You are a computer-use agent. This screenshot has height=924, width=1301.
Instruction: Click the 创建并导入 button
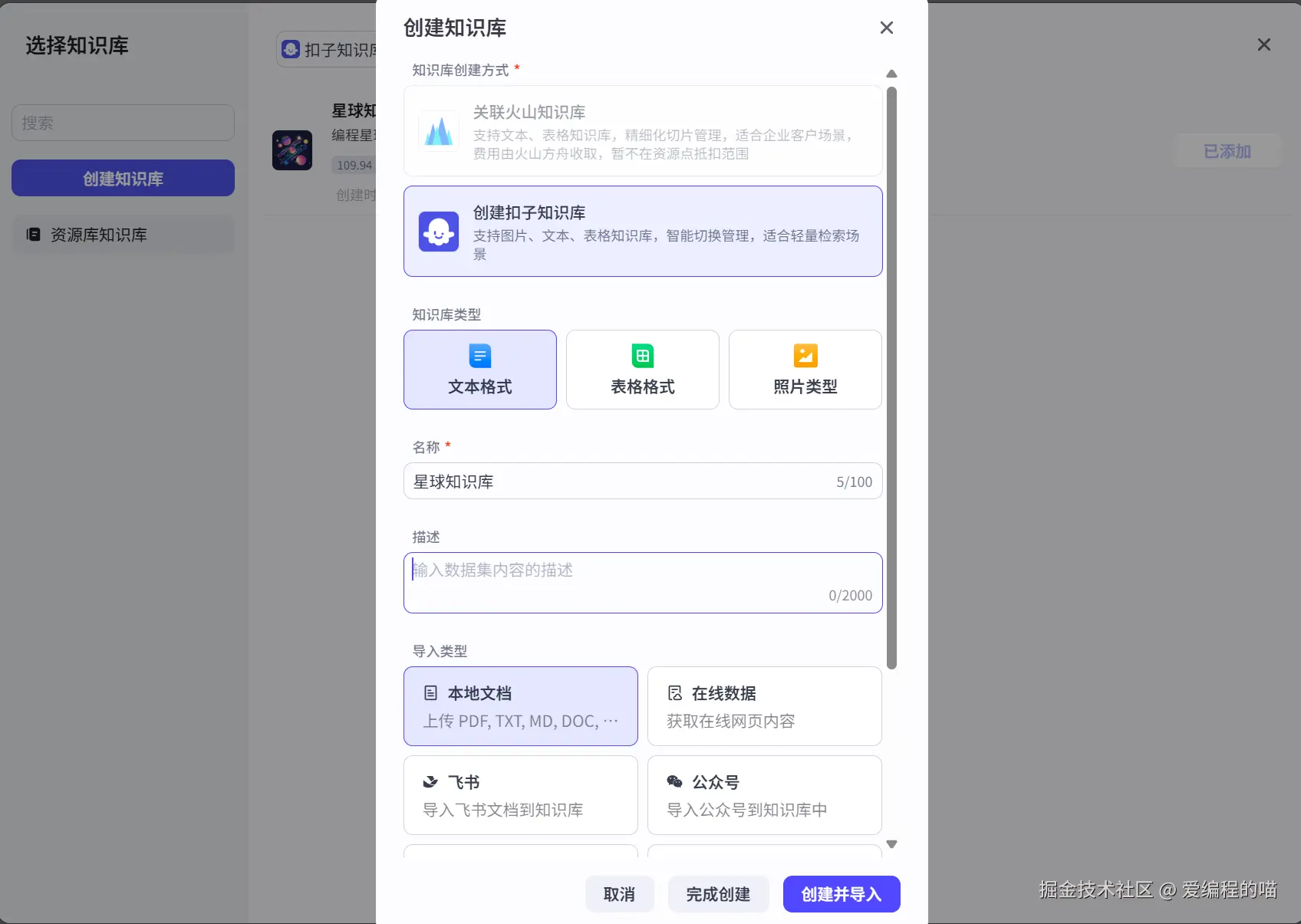(842, 894)
